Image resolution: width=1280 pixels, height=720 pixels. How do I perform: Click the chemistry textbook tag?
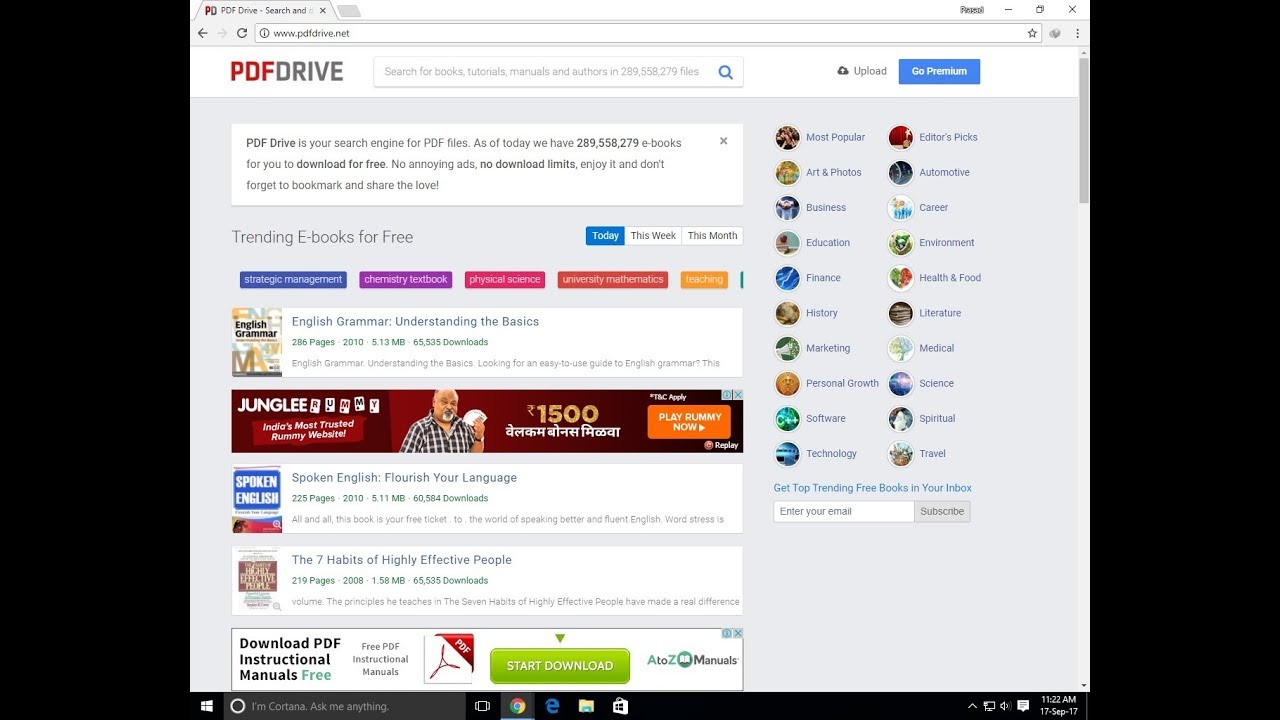406,280
